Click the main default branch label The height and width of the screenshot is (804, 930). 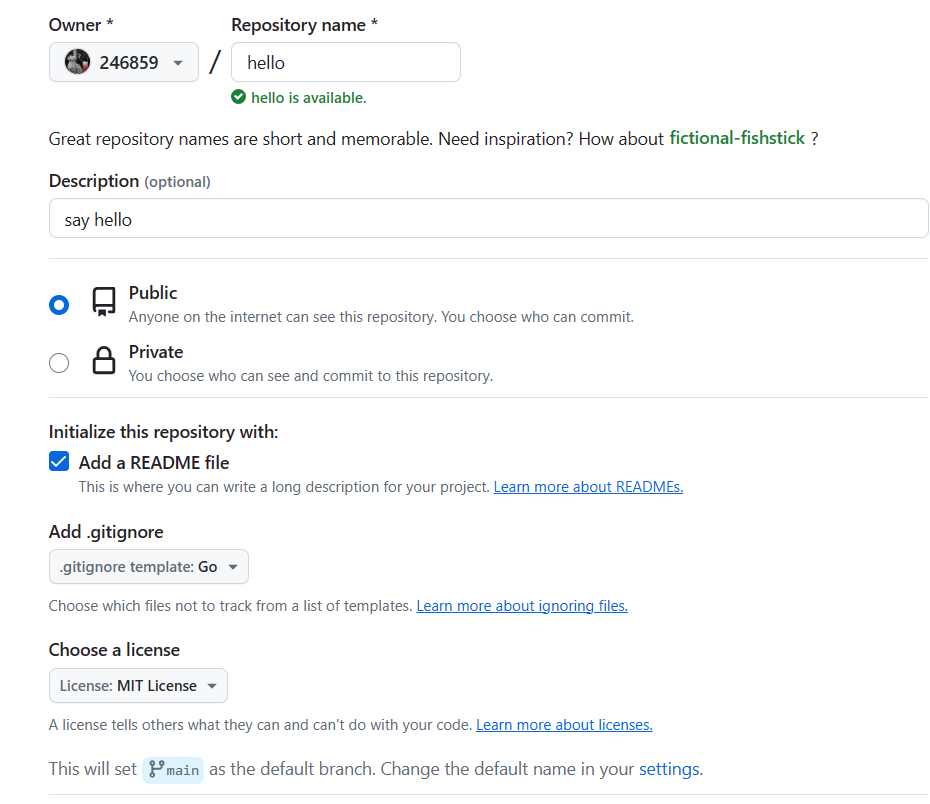coord(183,770)
